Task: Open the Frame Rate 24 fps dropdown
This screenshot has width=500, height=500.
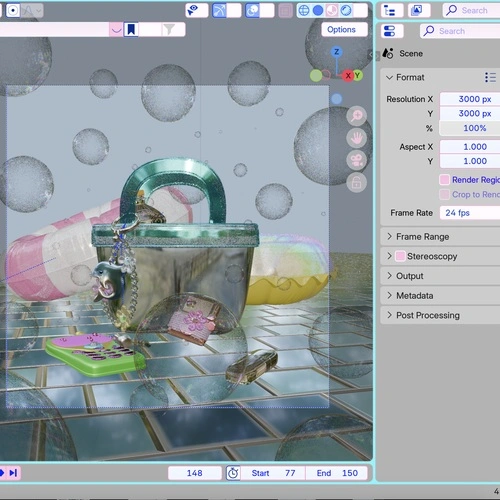Action: pyautogui.click(x=470, y=213)
